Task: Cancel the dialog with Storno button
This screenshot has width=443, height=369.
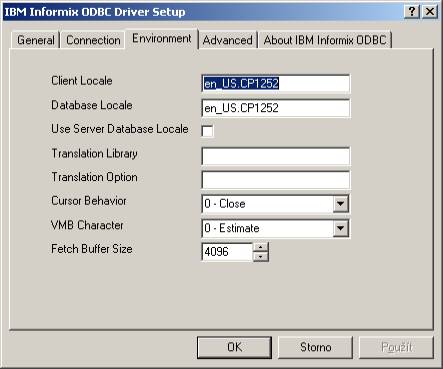Action: coord(315,347)
